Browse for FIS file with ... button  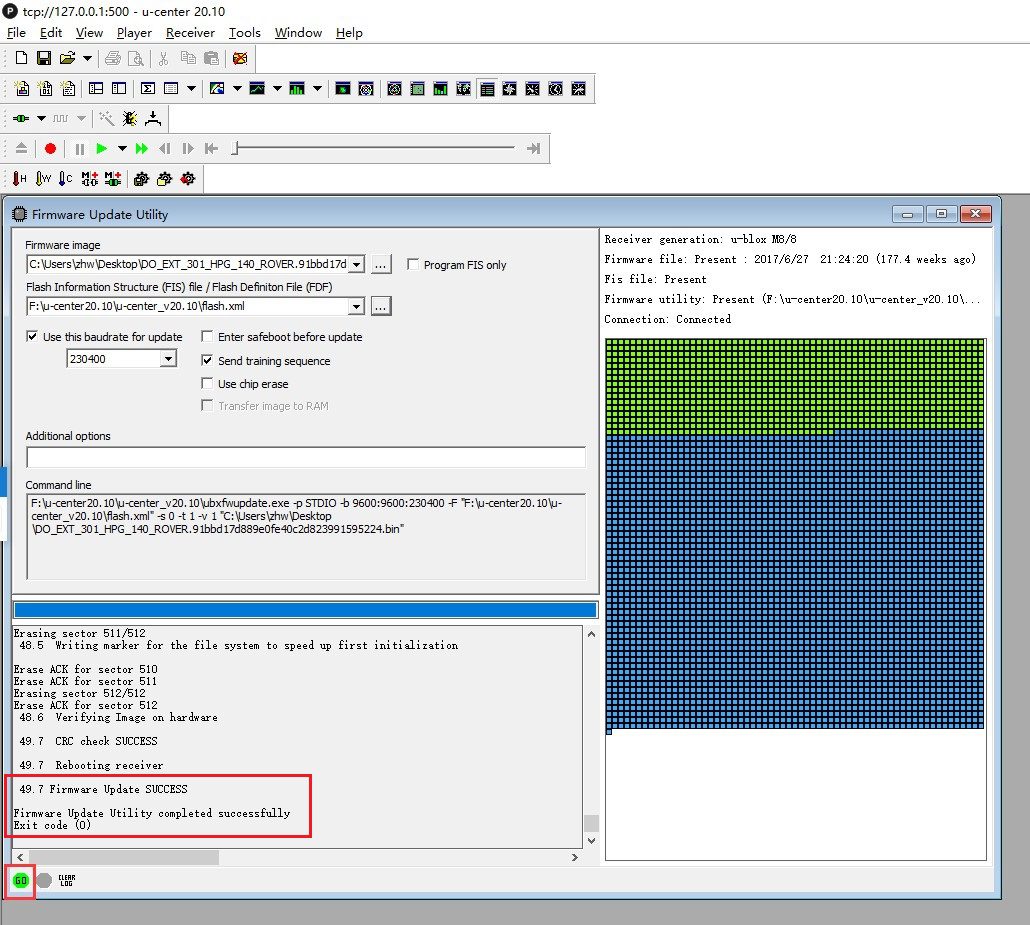381,306
